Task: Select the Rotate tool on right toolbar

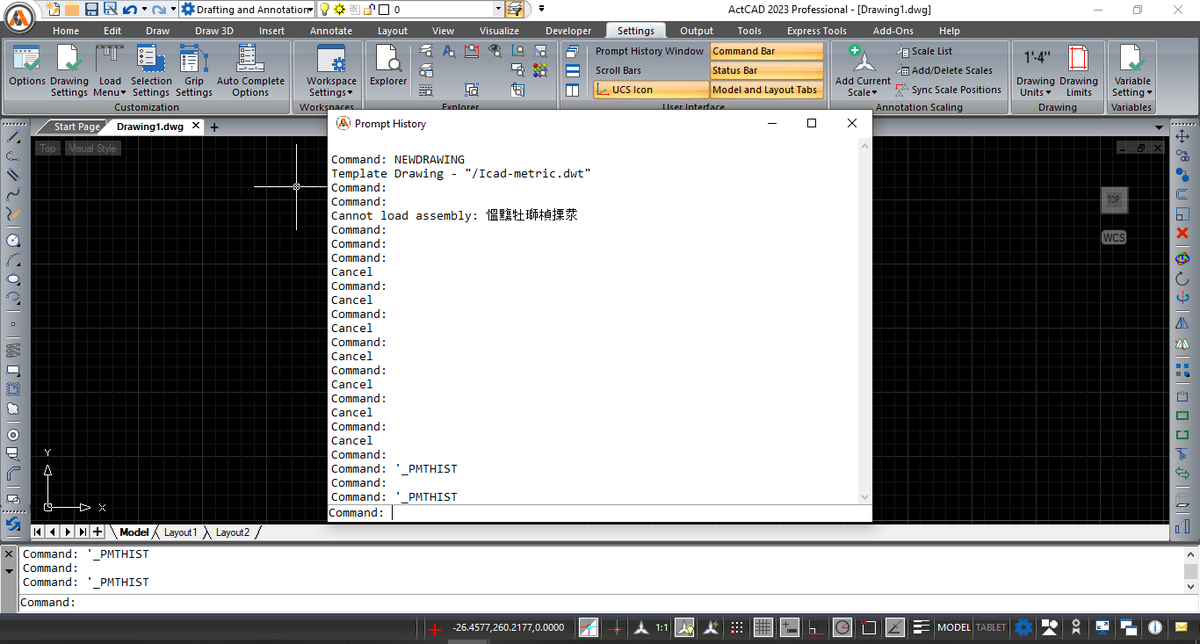Action: point(1183,281)
